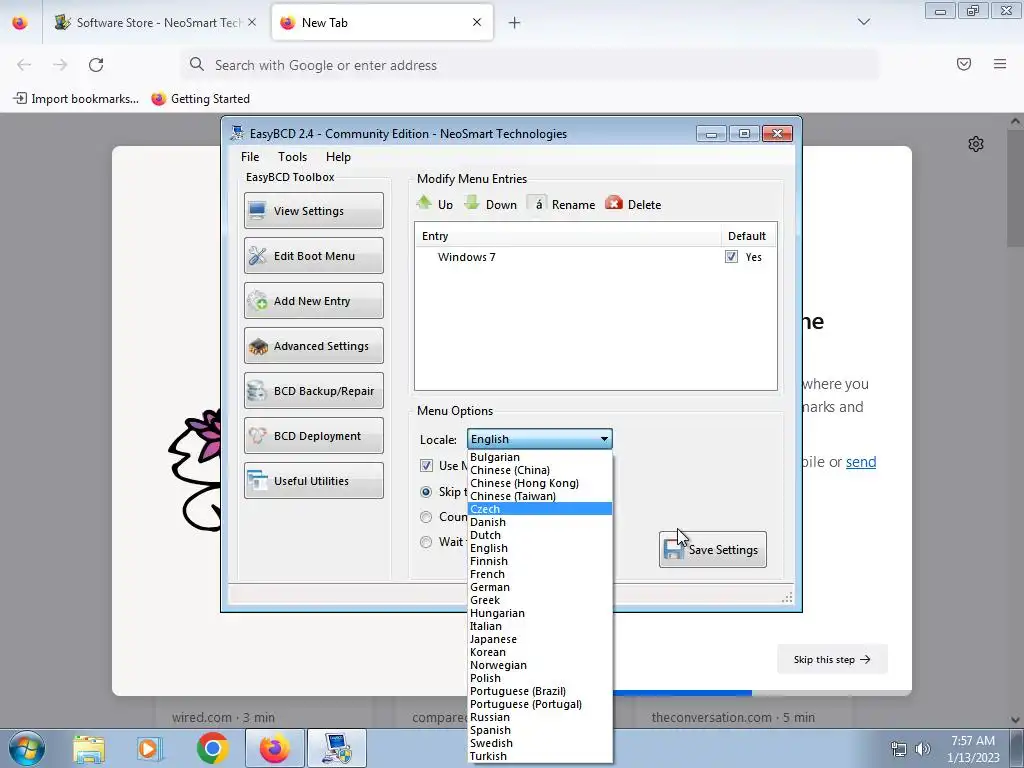Click the Entry column header

coord(567,236)
